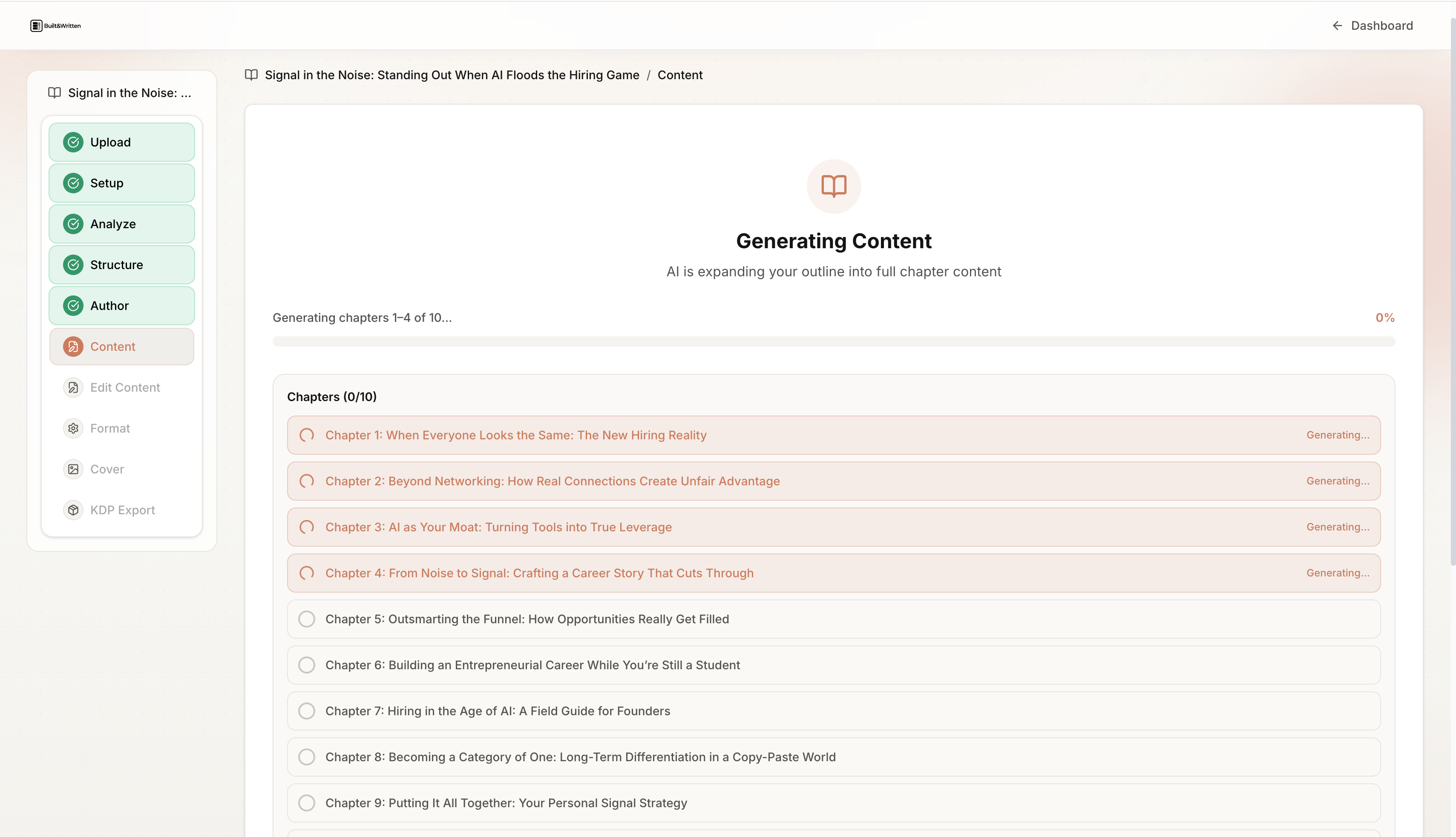This screenshot has height=837, width=1456.
Task: Select the Chapter 5 status circle
Action: click(x=307, y=619)
